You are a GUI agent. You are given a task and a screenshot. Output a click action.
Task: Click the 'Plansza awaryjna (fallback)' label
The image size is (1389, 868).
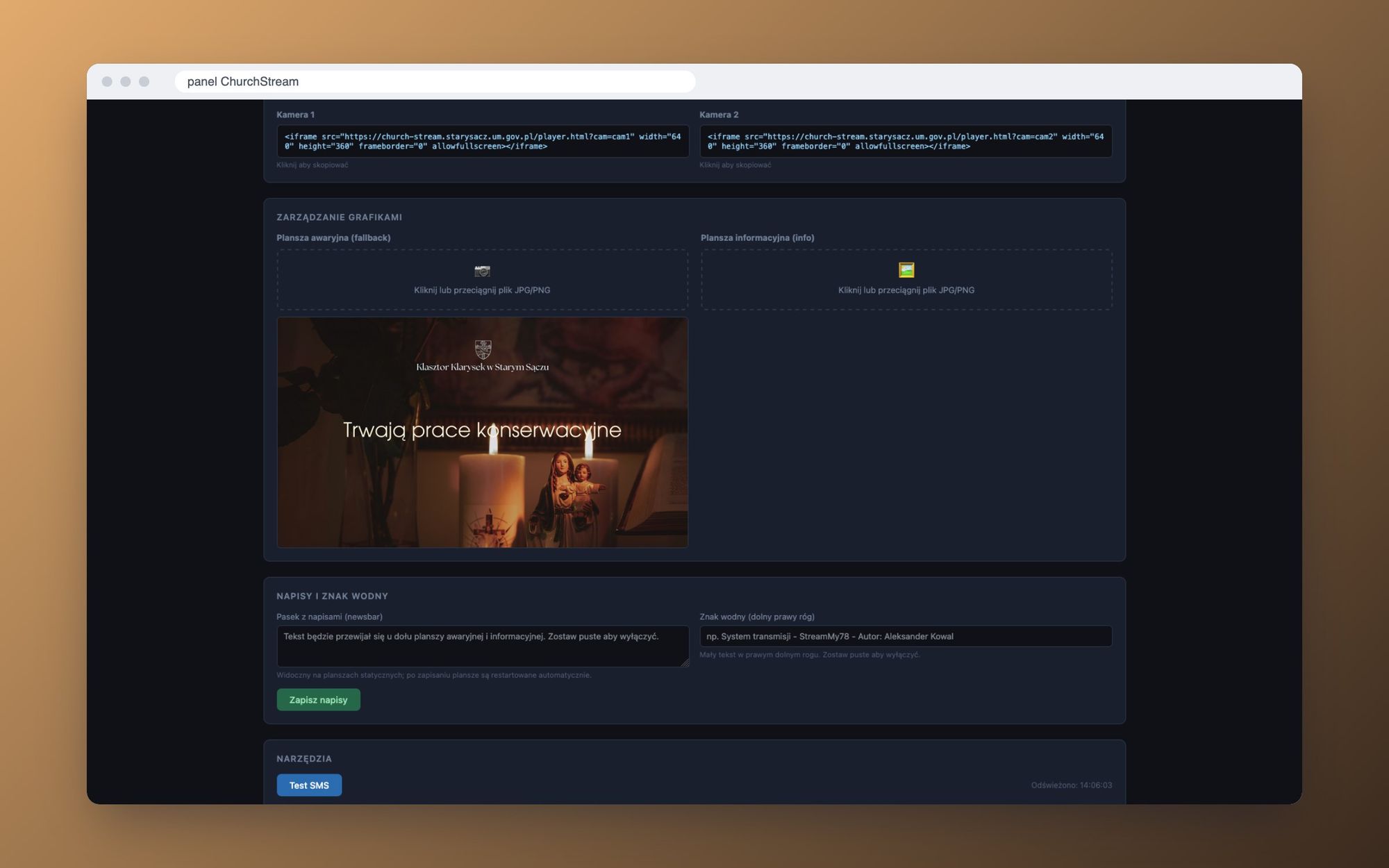coord(333,237)
